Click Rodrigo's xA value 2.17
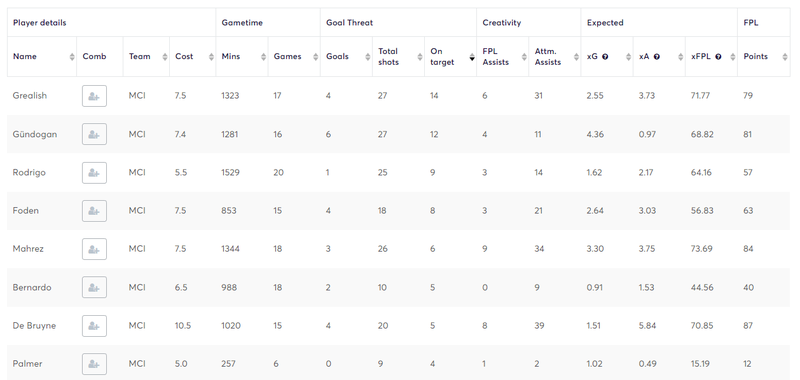 (x=646, y=172)
